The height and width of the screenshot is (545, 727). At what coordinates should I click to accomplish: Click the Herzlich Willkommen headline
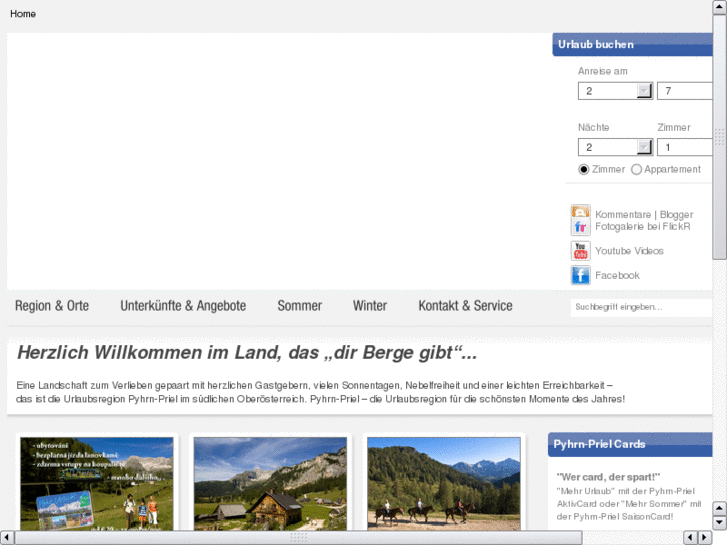pos(247,353)
